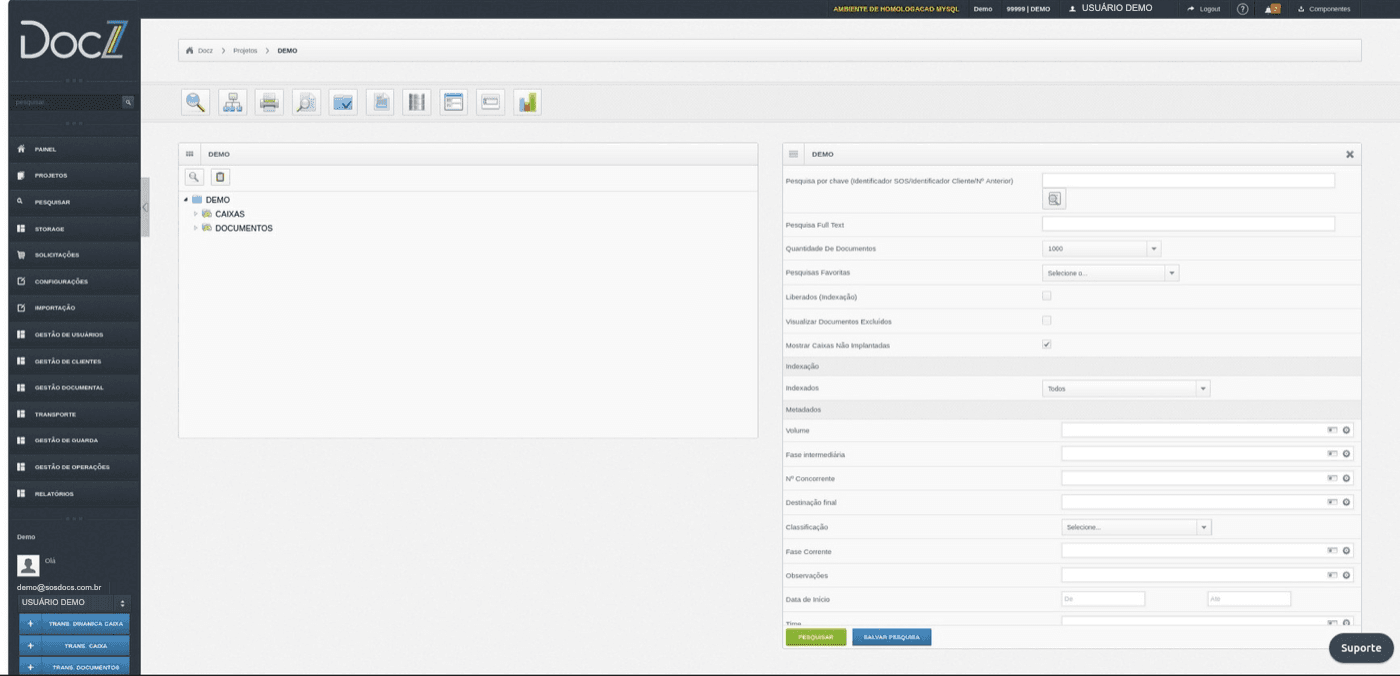
Task: Check Visualizar Documentos Excluídos
Action: pos(1047,320)
